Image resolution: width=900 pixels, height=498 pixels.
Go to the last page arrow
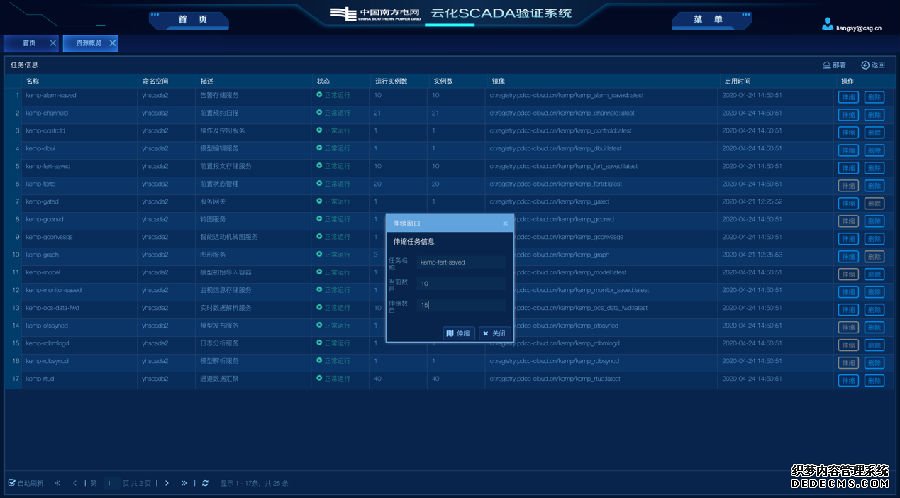pyautogui.click(x=184, y=483)
